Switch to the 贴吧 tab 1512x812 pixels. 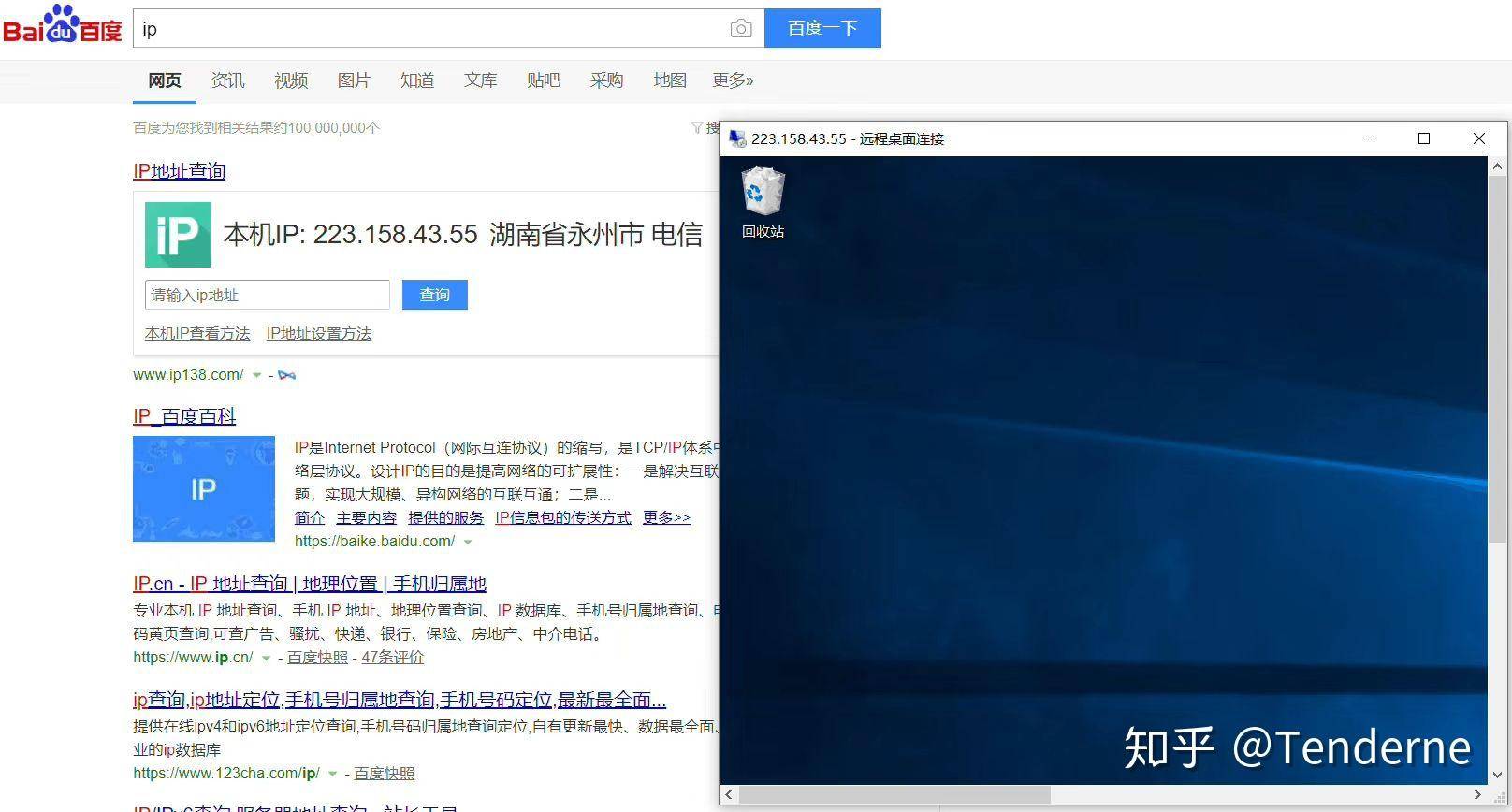[544, 80]
